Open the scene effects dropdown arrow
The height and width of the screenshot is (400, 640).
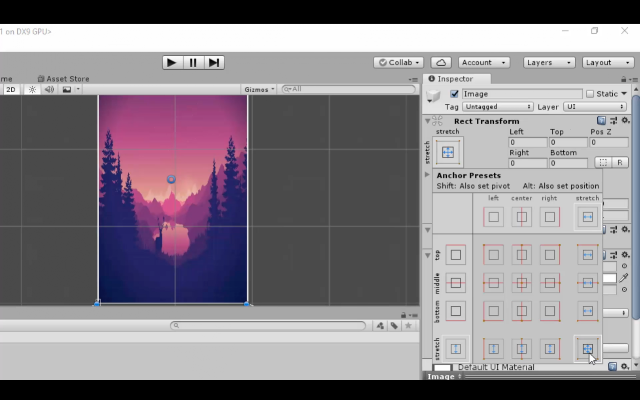(x=78, y=89)
